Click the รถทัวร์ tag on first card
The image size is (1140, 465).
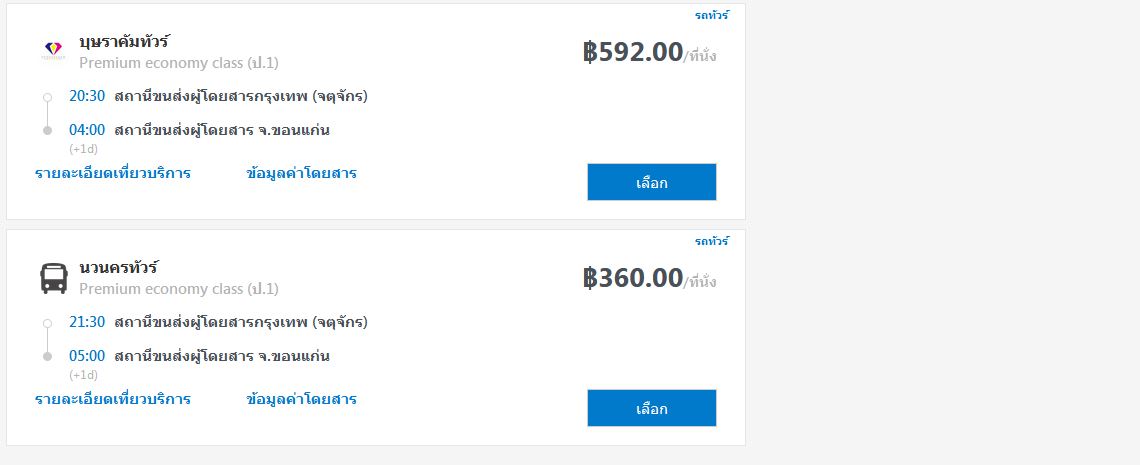pos(712,15)
